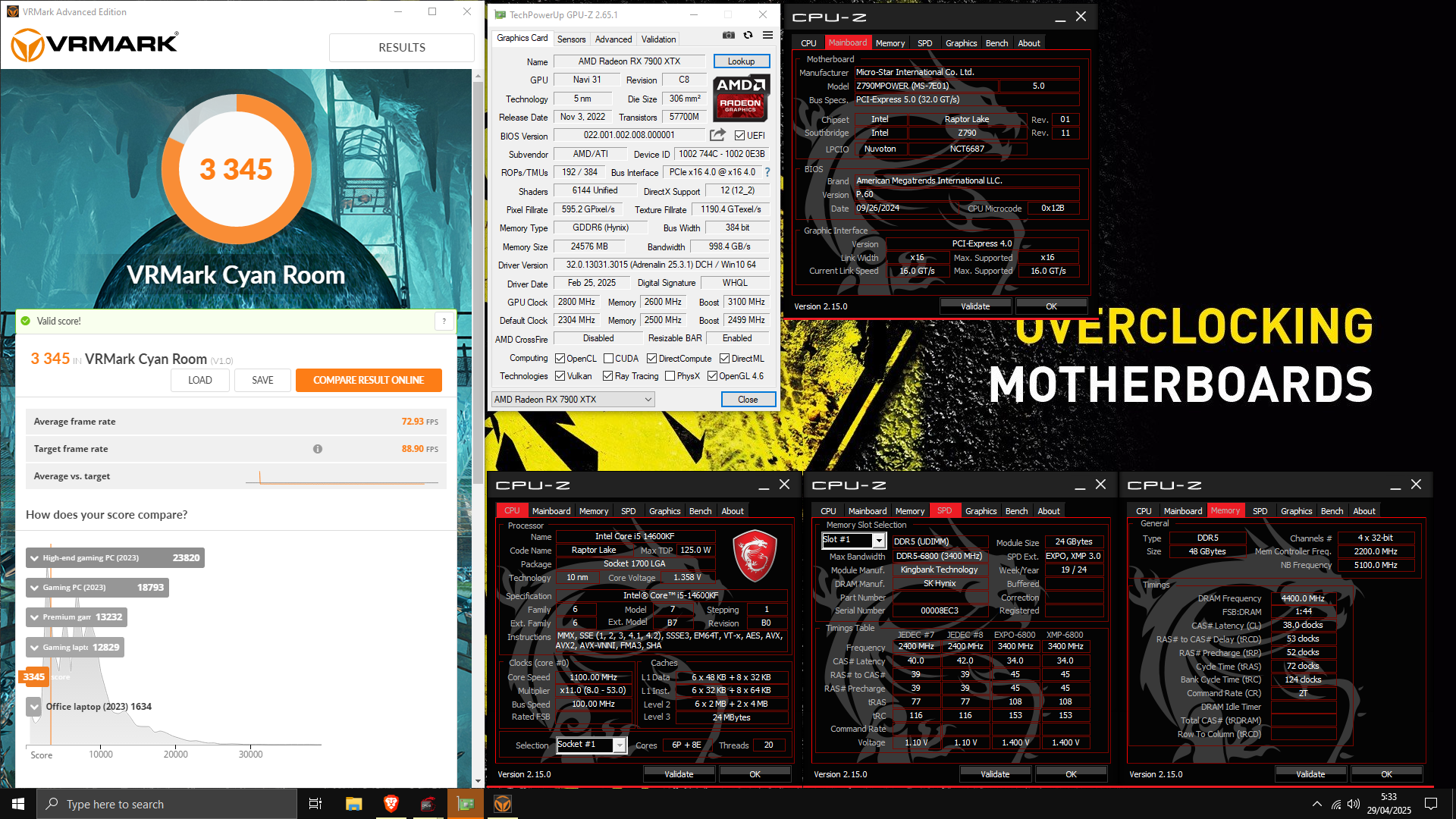Click the VRMark scroll down arrow
1456x819 pixels.
click(x=478, y=781)
